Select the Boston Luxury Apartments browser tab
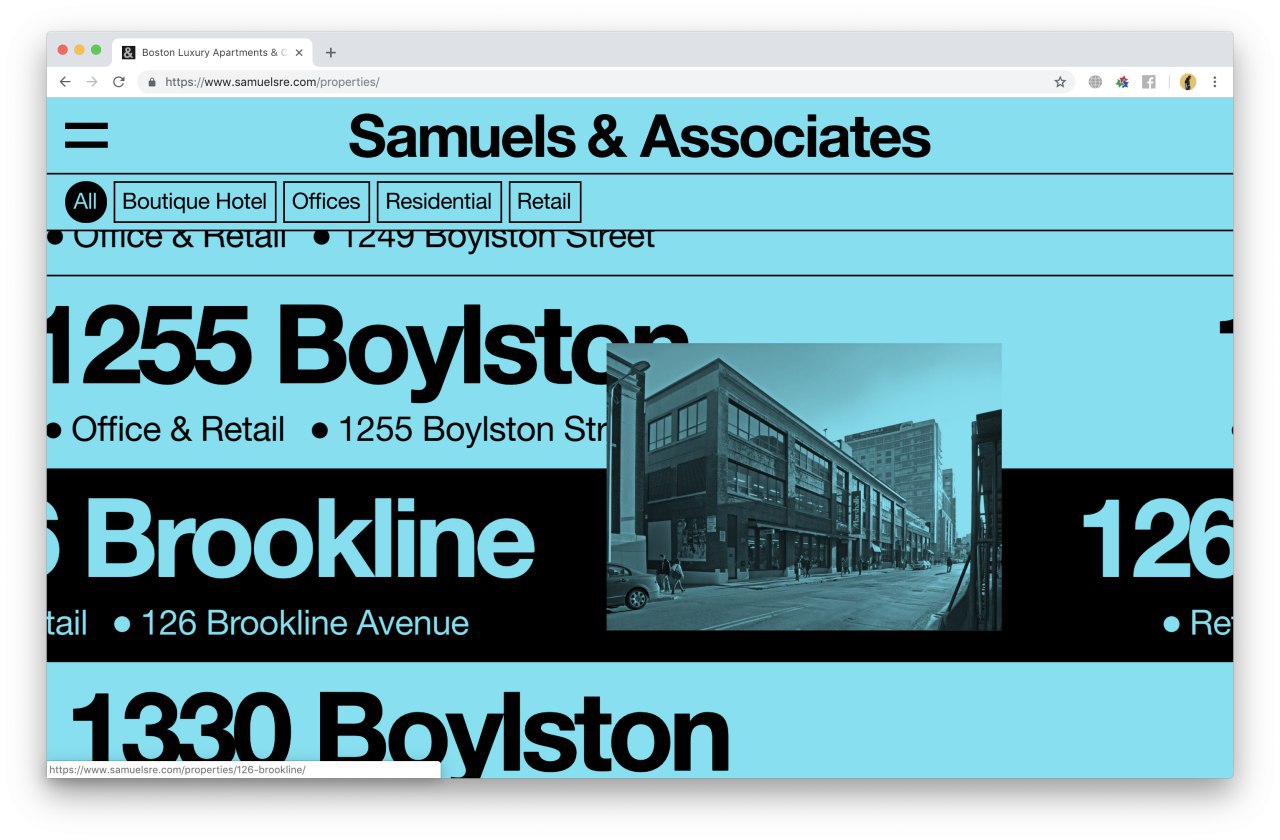 (212, 53)
